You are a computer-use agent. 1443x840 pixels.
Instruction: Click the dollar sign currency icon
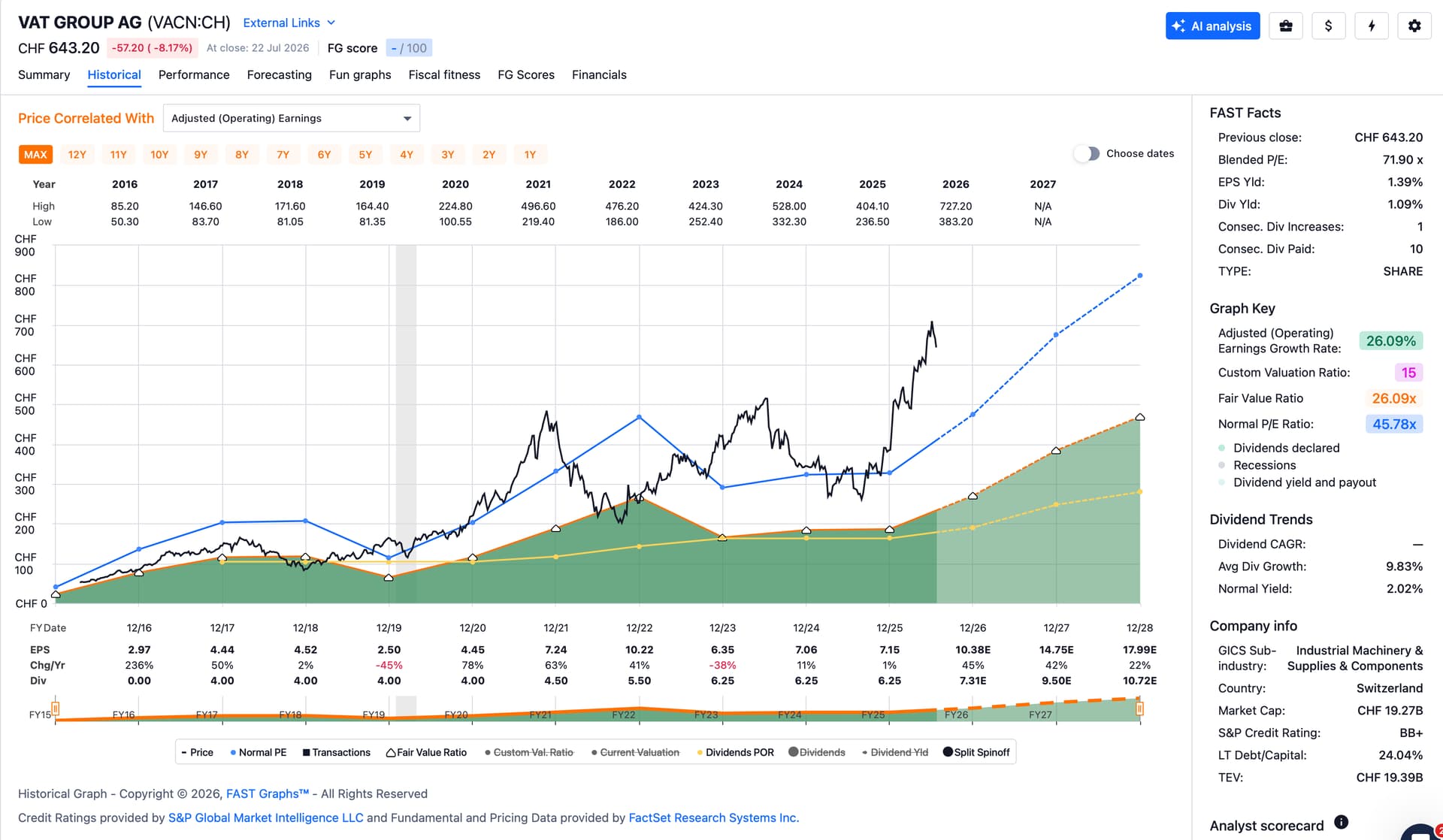[x=1329, y=26]
